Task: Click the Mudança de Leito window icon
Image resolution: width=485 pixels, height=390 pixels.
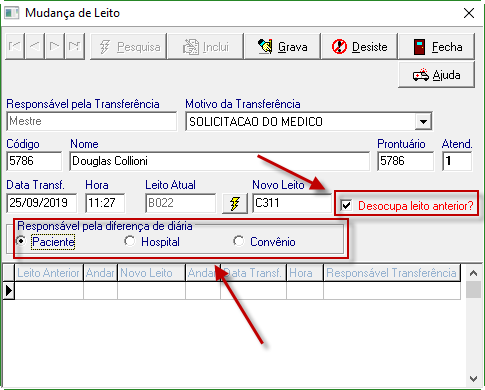Action: (12, 13)
